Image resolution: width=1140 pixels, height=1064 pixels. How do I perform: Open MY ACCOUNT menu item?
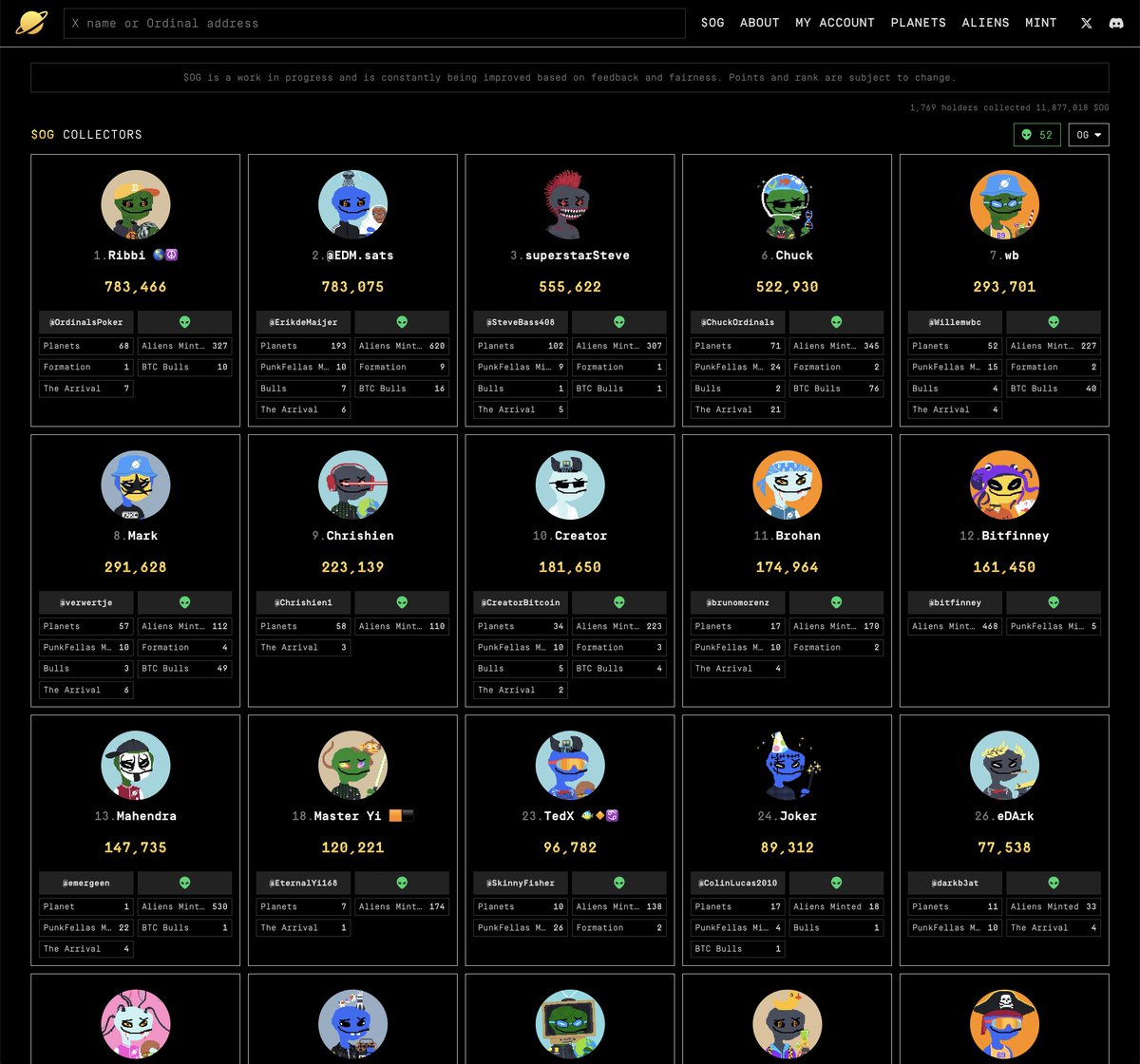click(835, 23)
